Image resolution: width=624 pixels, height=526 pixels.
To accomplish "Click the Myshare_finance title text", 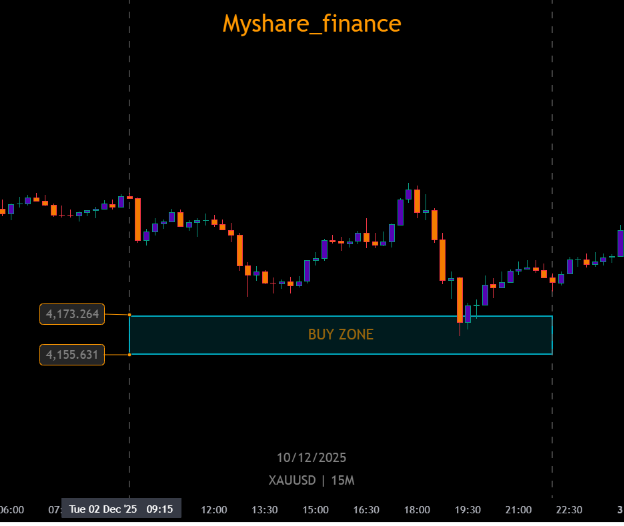I will 312,24.
